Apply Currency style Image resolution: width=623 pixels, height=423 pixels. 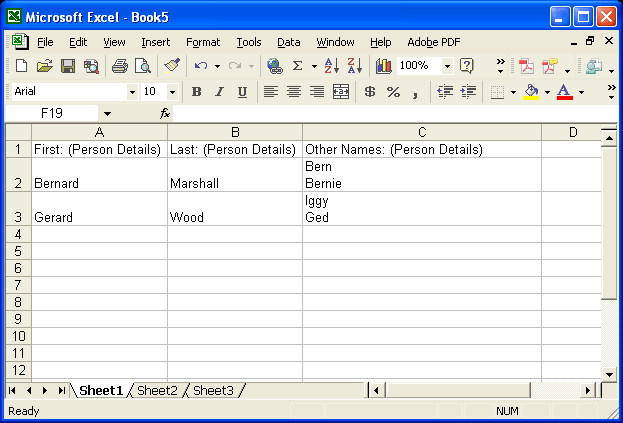(x=370, y=92)
